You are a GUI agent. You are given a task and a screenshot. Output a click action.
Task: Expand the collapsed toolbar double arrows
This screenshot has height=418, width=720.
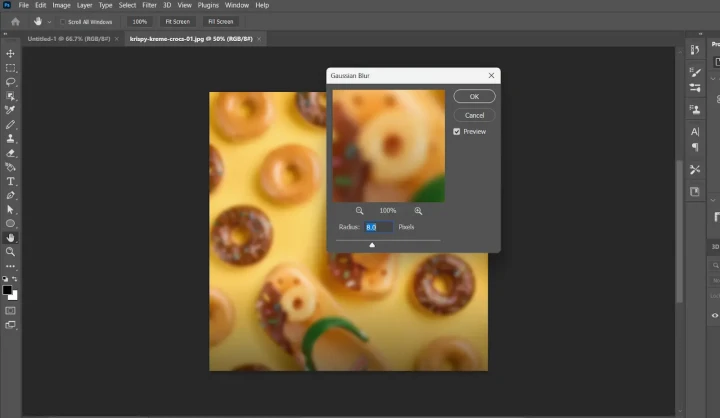click(5, 34)
